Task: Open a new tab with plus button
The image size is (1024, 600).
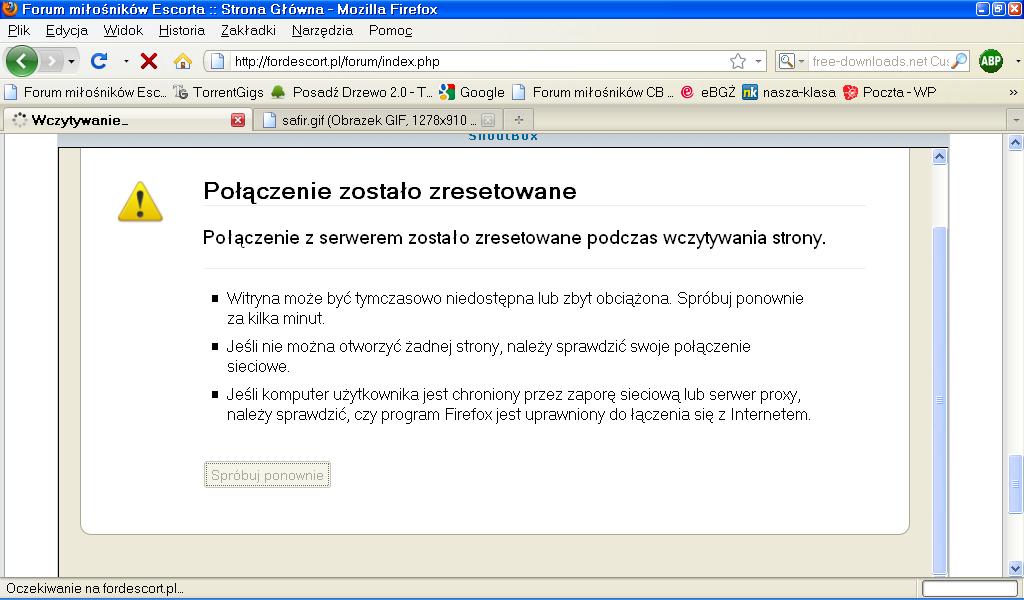Action: (518, 120)
